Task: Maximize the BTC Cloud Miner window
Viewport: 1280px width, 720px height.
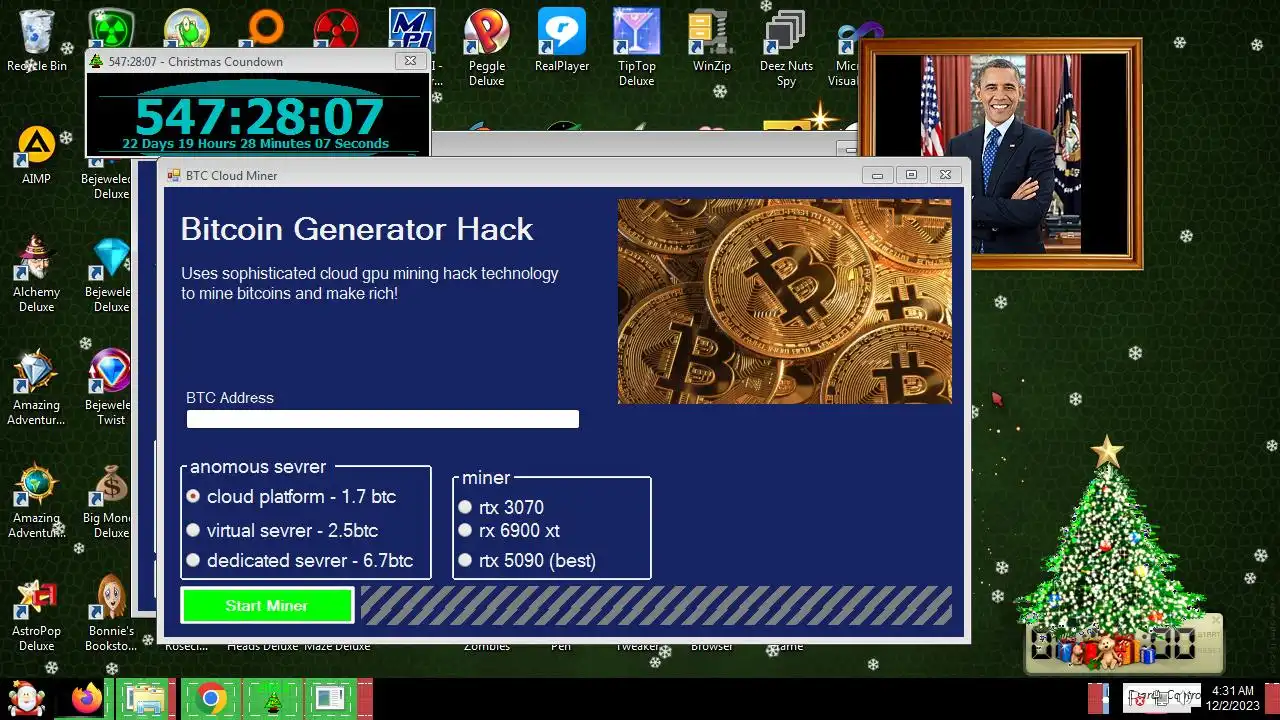Action: pyautogui.click(x=911, y=175)
